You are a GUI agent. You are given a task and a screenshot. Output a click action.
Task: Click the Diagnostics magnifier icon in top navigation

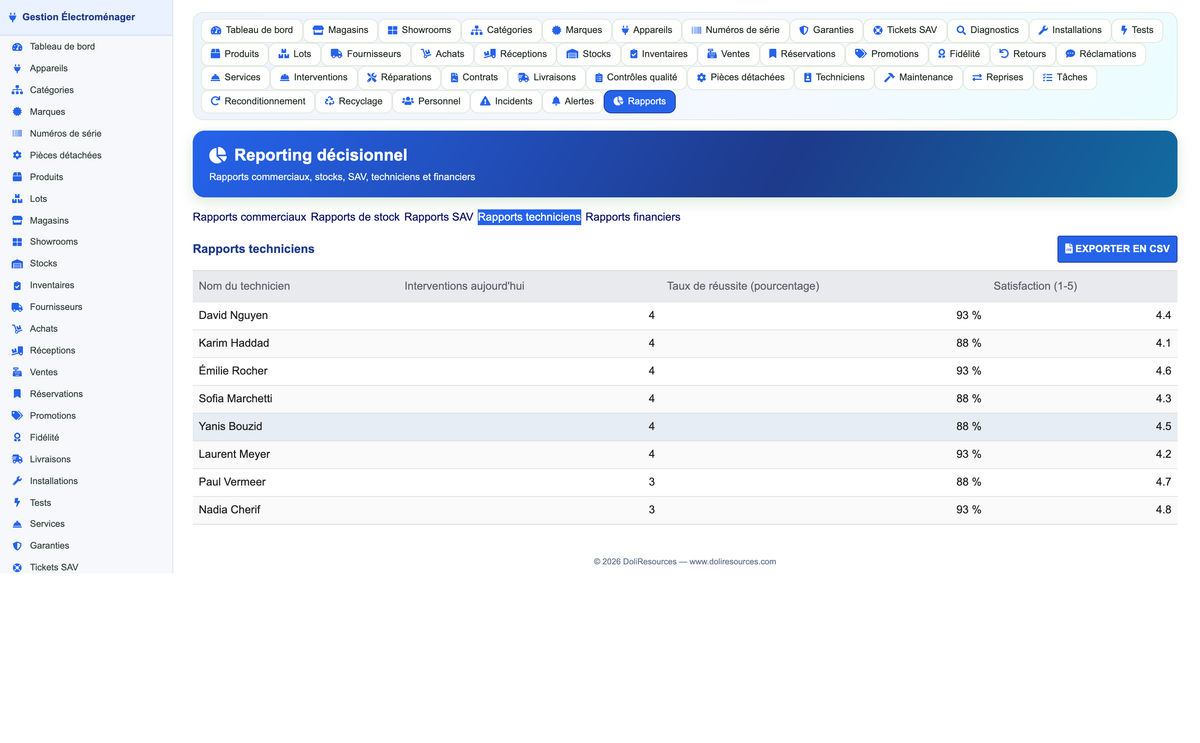click(x=961, y=30)
